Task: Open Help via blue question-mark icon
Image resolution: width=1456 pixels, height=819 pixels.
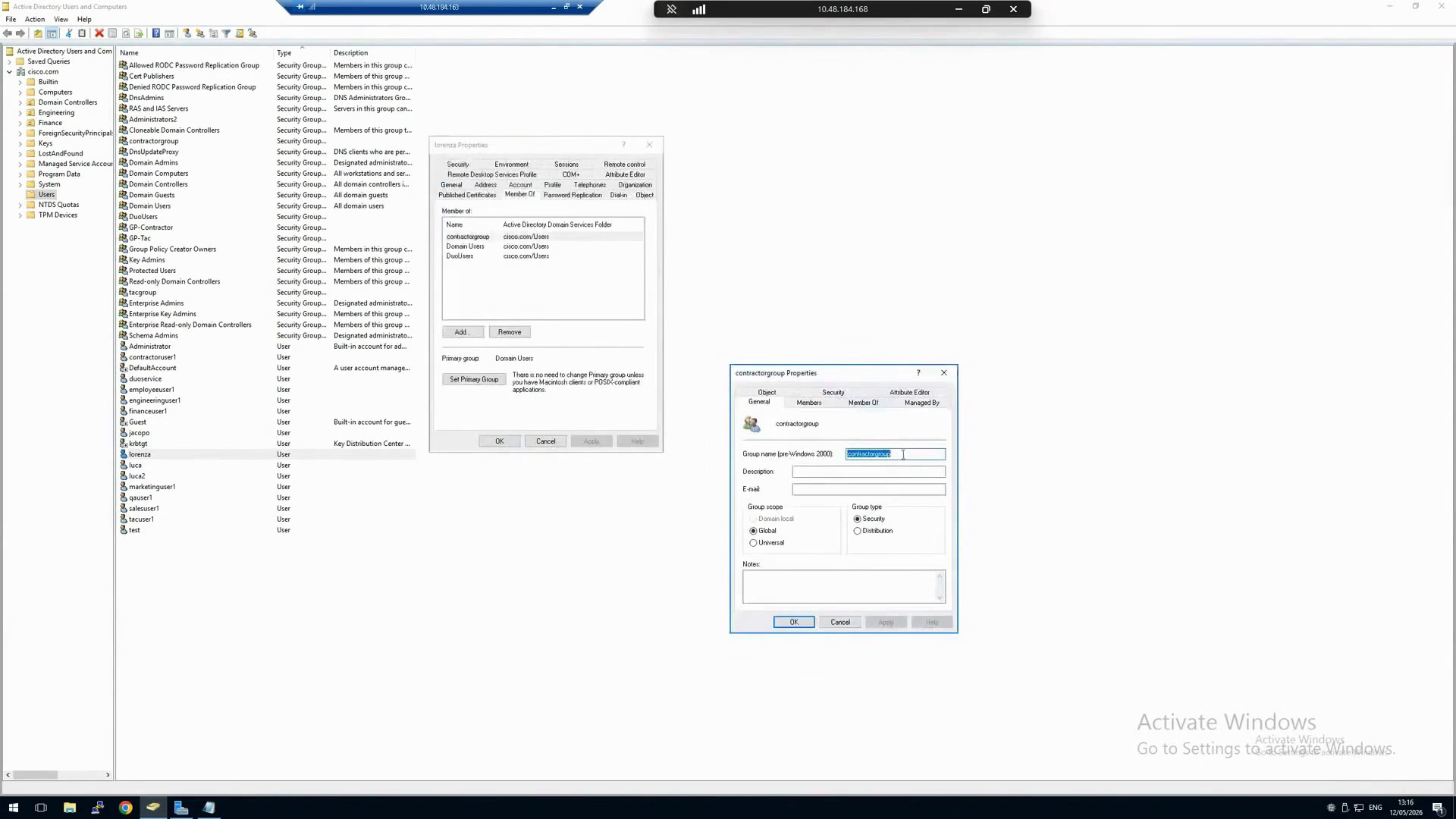Action: pyautogui.click(x=155, y=33)
